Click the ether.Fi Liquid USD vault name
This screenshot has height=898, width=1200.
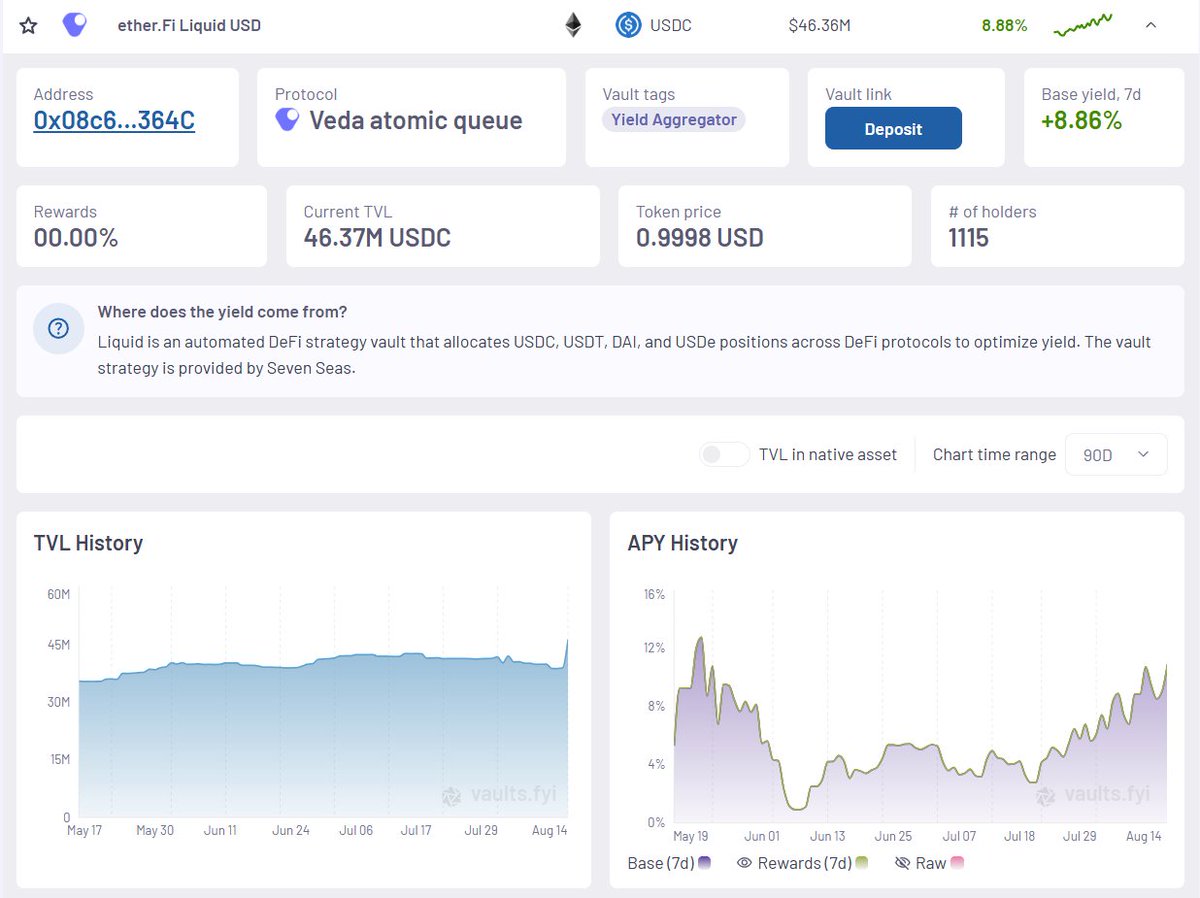click(189, 25)
